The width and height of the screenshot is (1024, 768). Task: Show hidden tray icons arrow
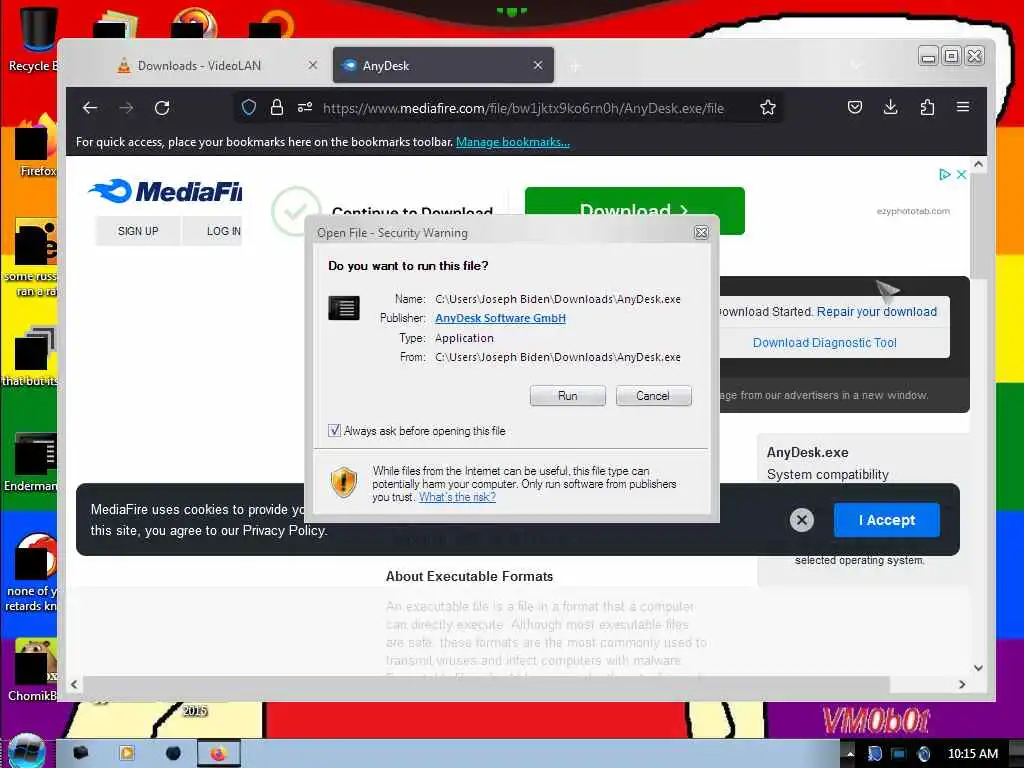850,754
